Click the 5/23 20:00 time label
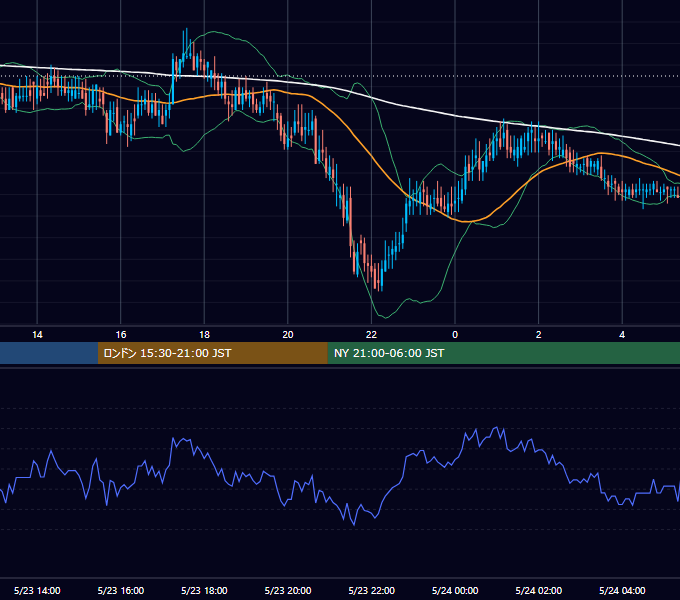The height and width of the screenshot is (600, 680). click(x=288, y=590)
